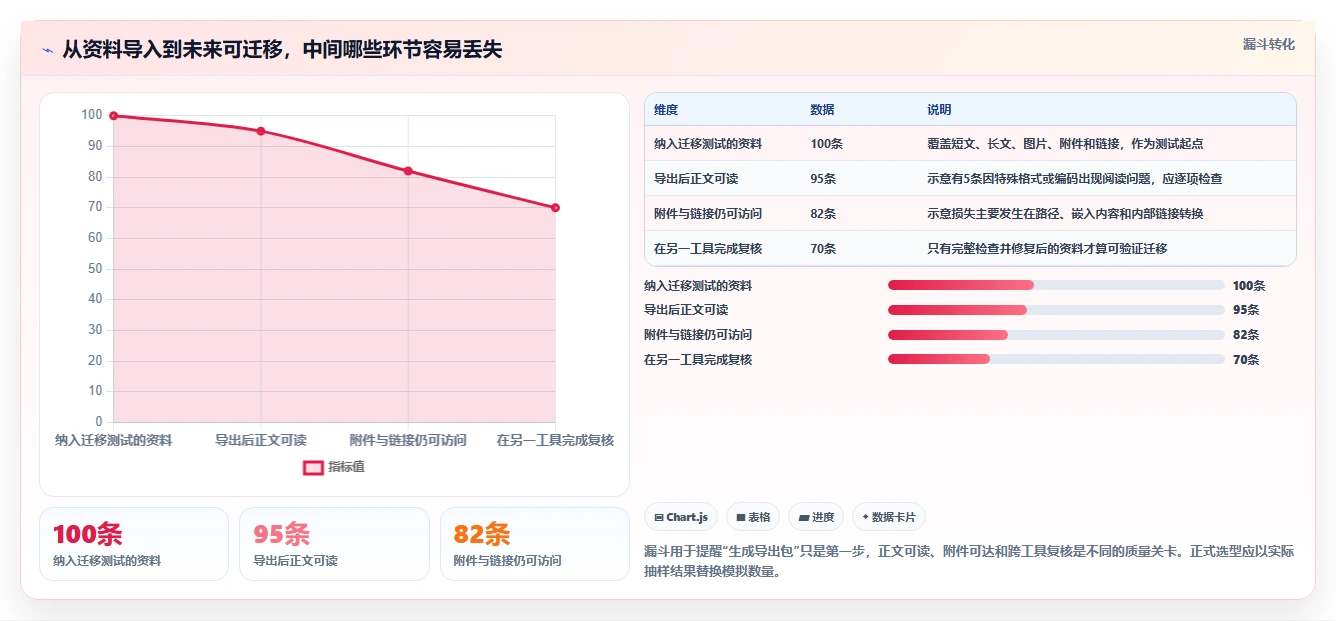Click description starting 示意有5条因特殊格式
The height and width of the screenshot is (621, 1336).
click(1075, 179)
